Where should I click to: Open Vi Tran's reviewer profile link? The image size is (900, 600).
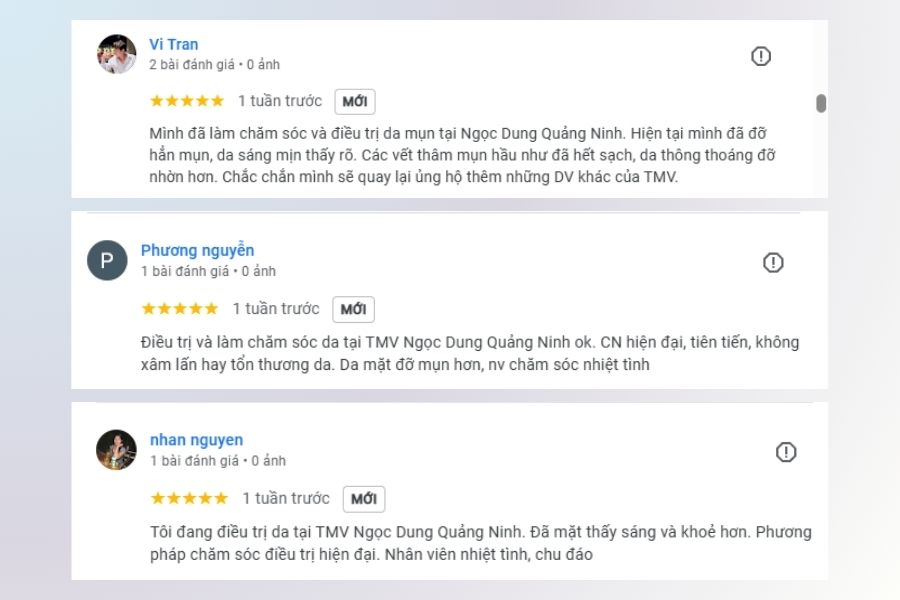(x=172, y=43)
